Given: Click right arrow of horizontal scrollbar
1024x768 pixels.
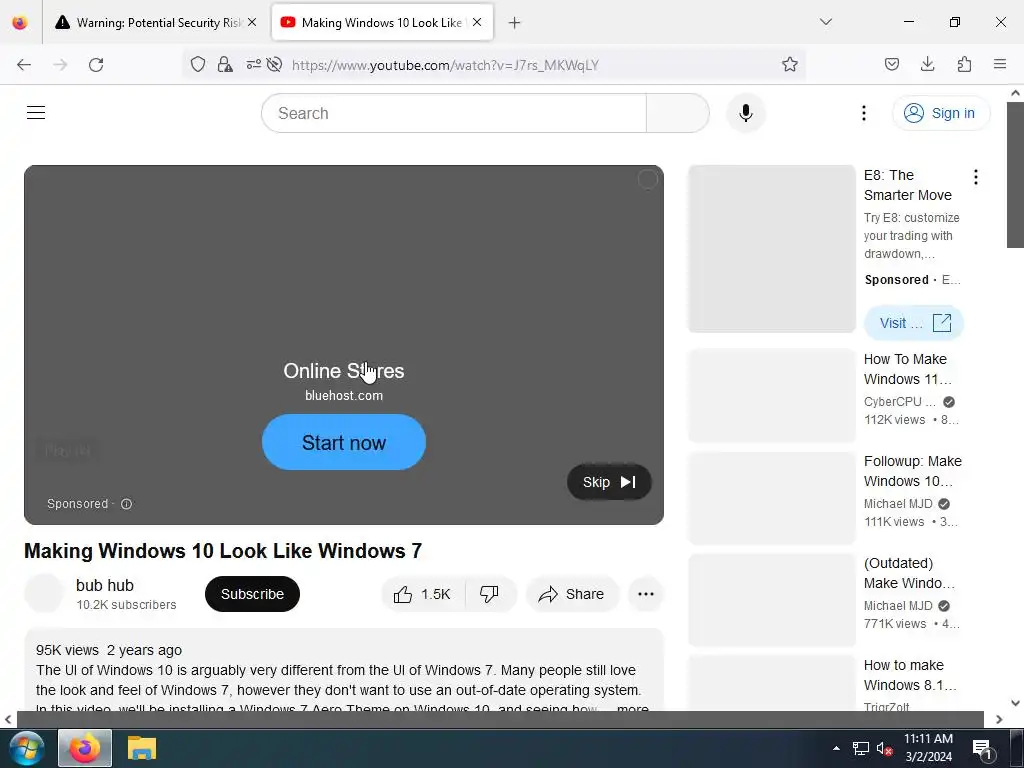Looking at the screenshot, I should [999, 720].
